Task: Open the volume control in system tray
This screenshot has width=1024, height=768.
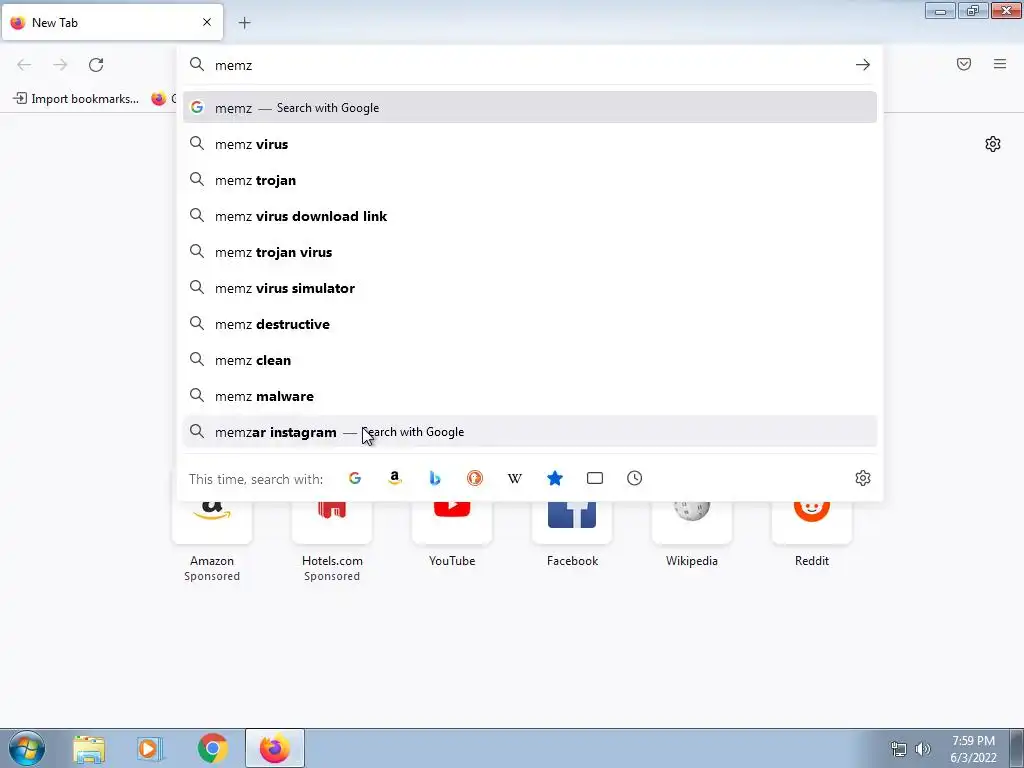Action: coord(923,749)
